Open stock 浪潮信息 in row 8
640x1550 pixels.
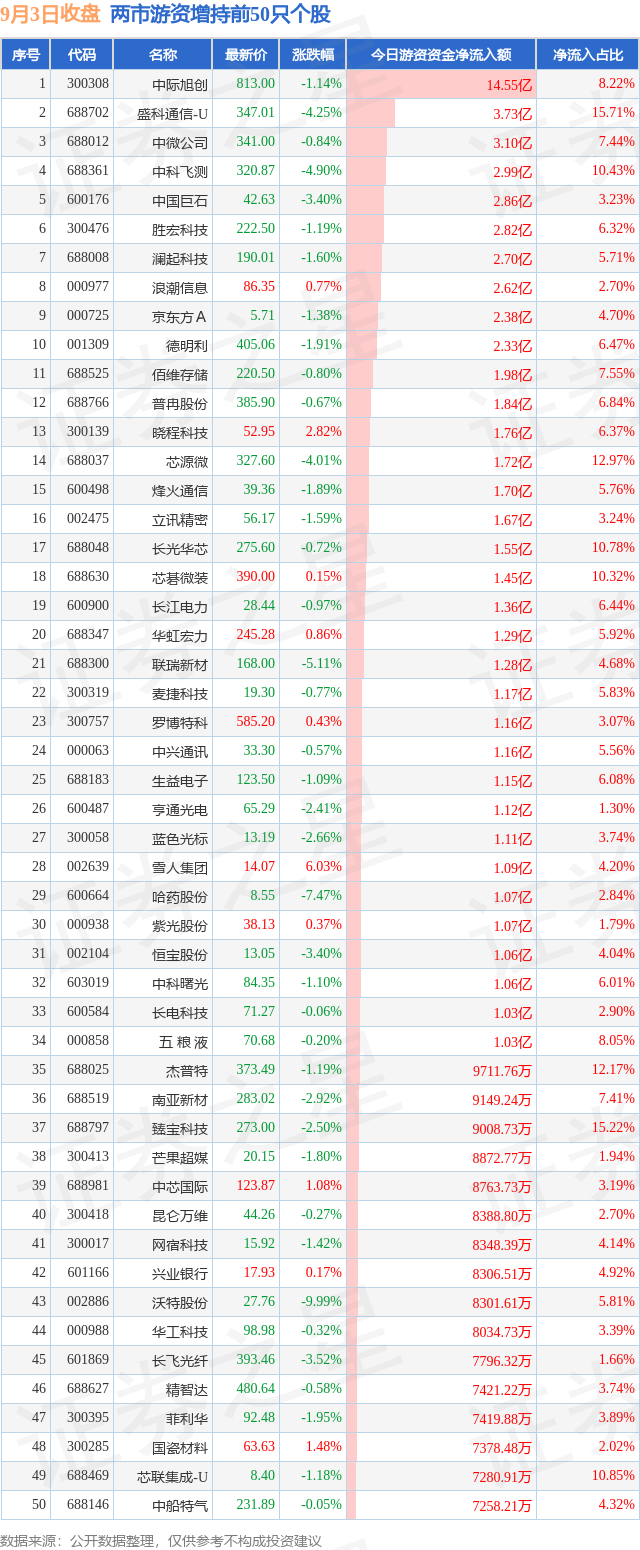point(180,287)
